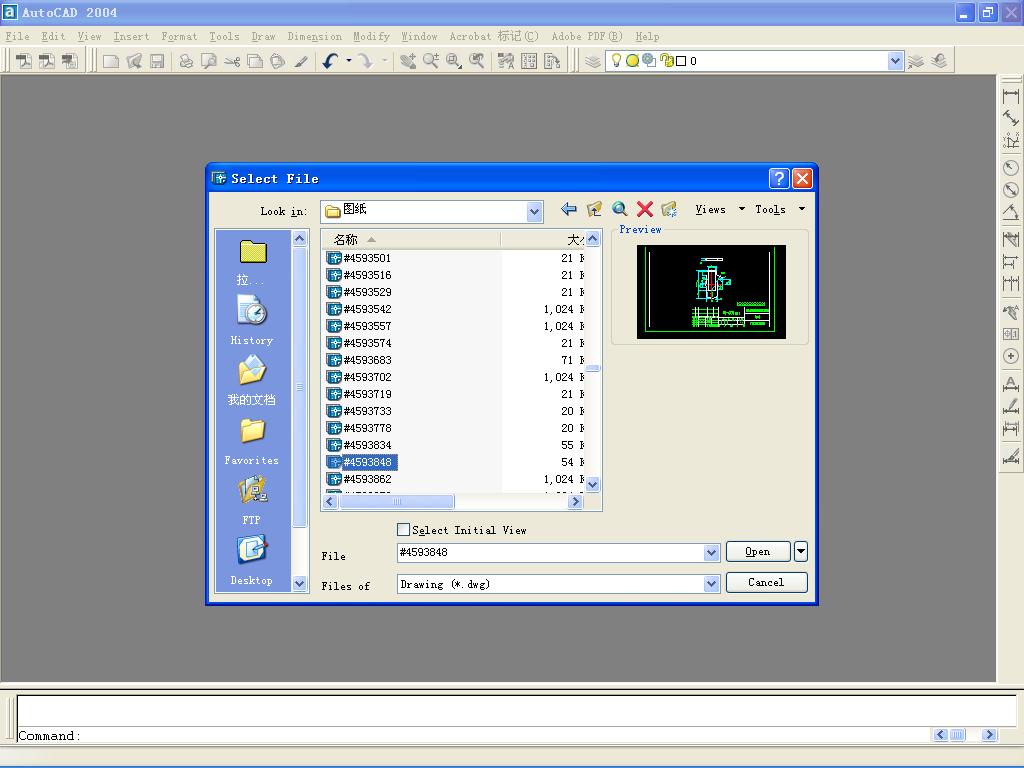
Task: Open the Modify menu
Action: (x=371, y=37)
